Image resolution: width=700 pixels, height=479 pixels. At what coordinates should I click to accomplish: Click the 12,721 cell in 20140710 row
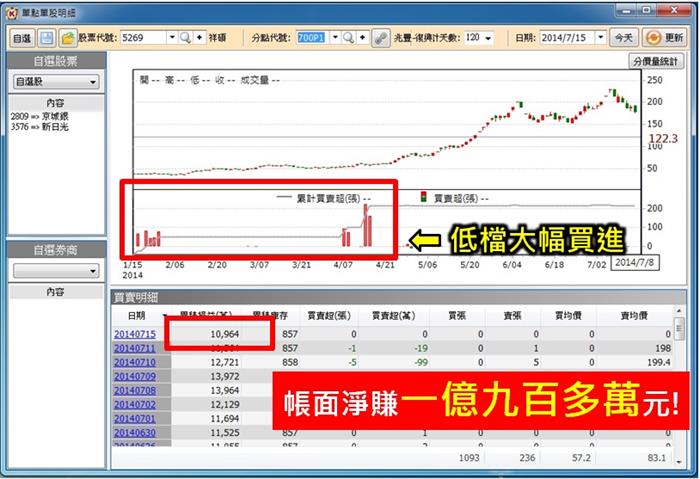pos(225,362)
